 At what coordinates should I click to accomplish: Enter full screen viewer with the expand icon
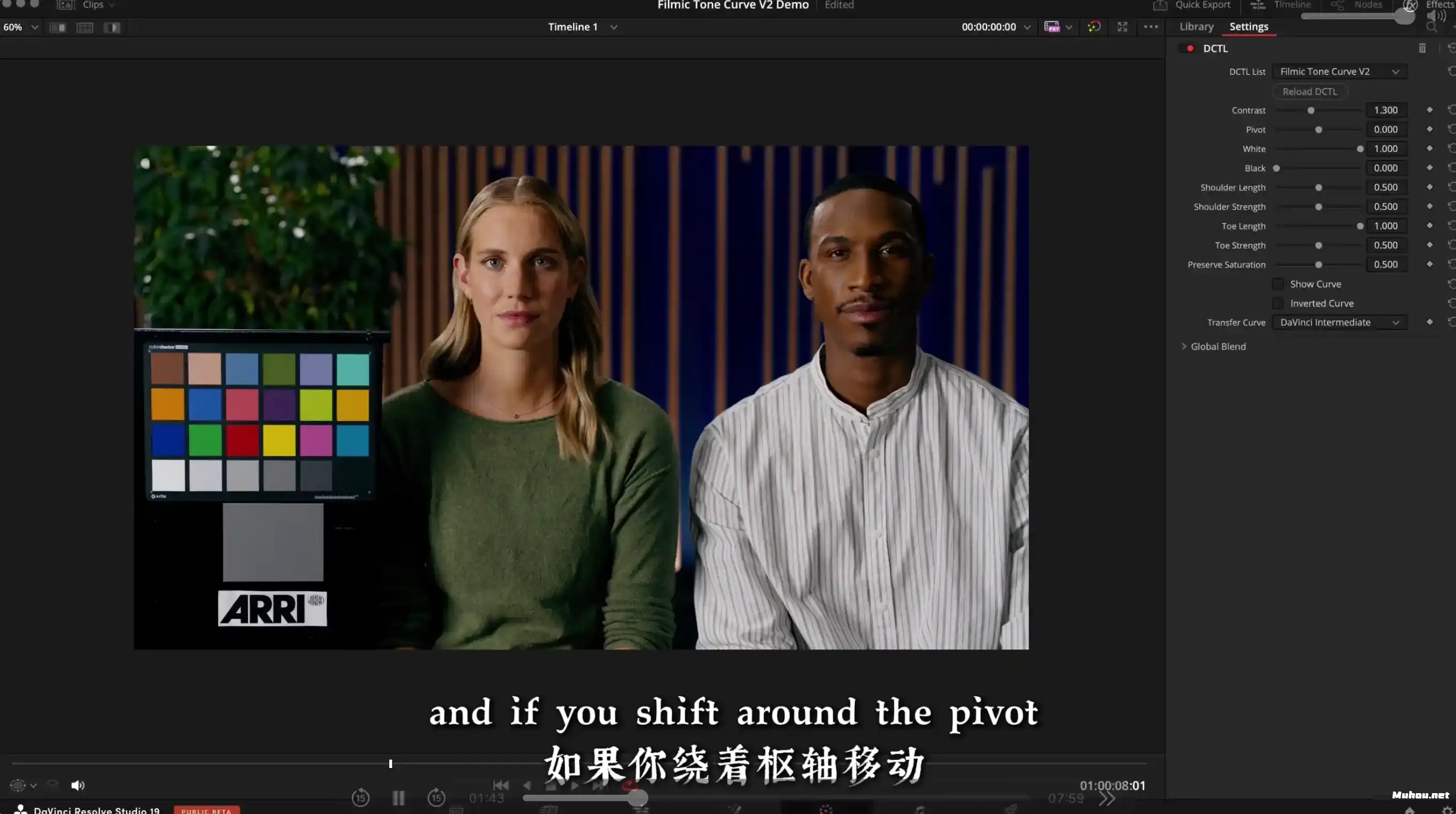point(1122,27)
